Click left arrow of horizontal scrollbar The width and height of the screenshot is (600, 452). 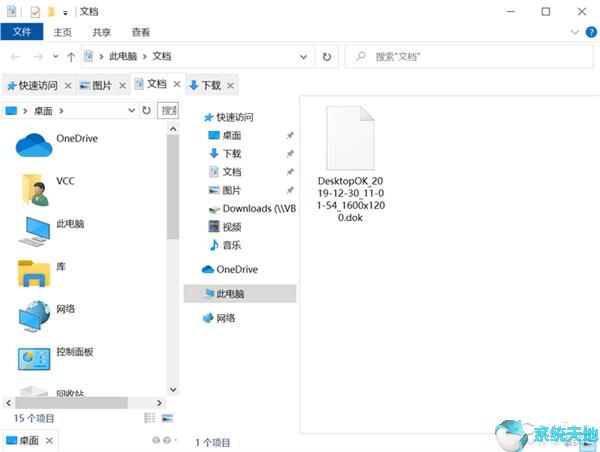click(8, 403)
